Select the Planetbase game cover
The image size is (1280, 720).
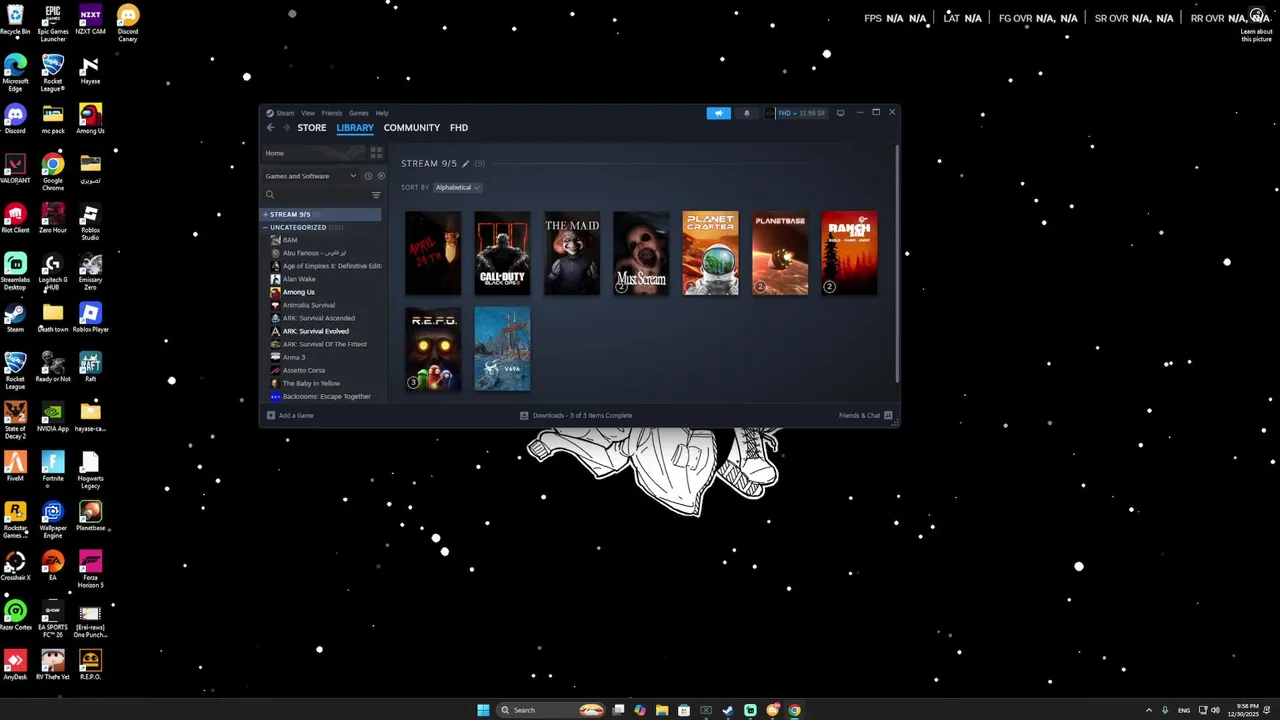tap(780, 253)
